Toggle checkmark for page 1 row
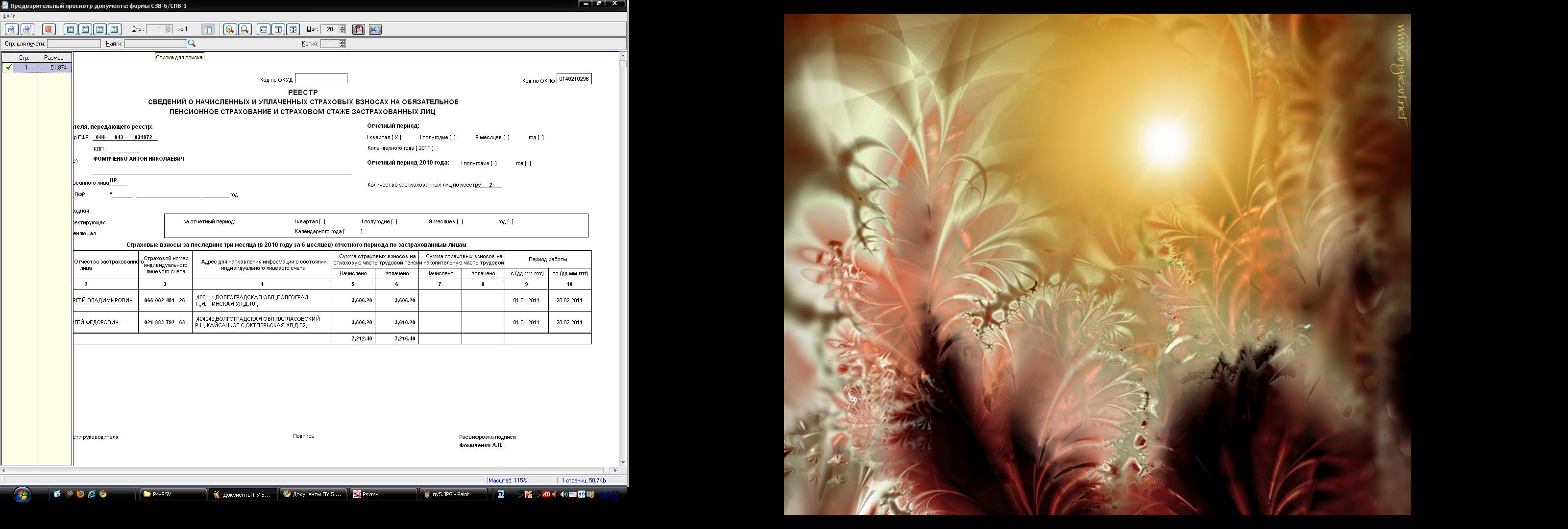The height and width of the screenshot is (529, 1568). (x=8, y=68)
